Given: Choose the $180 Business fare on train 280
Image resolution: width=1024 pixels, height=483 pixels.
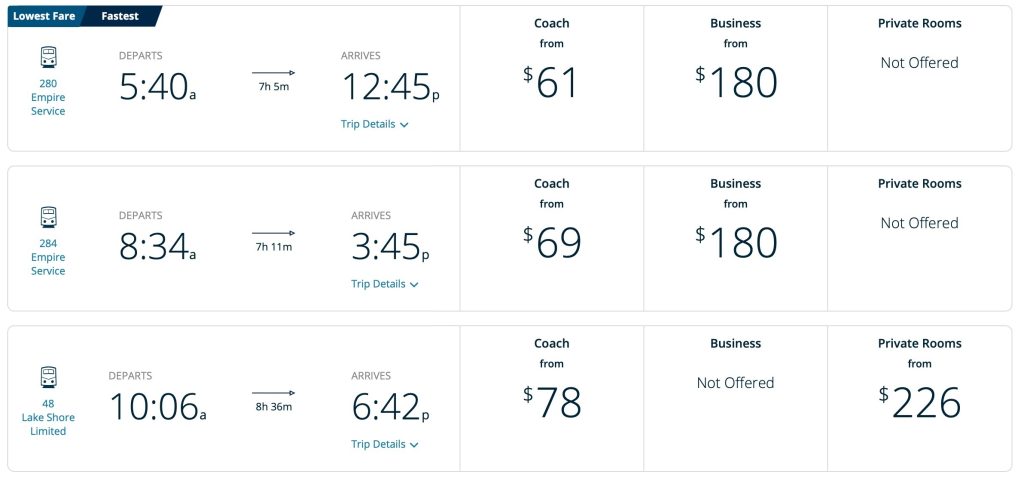Looking at the screenshot, I should [735, 82].
